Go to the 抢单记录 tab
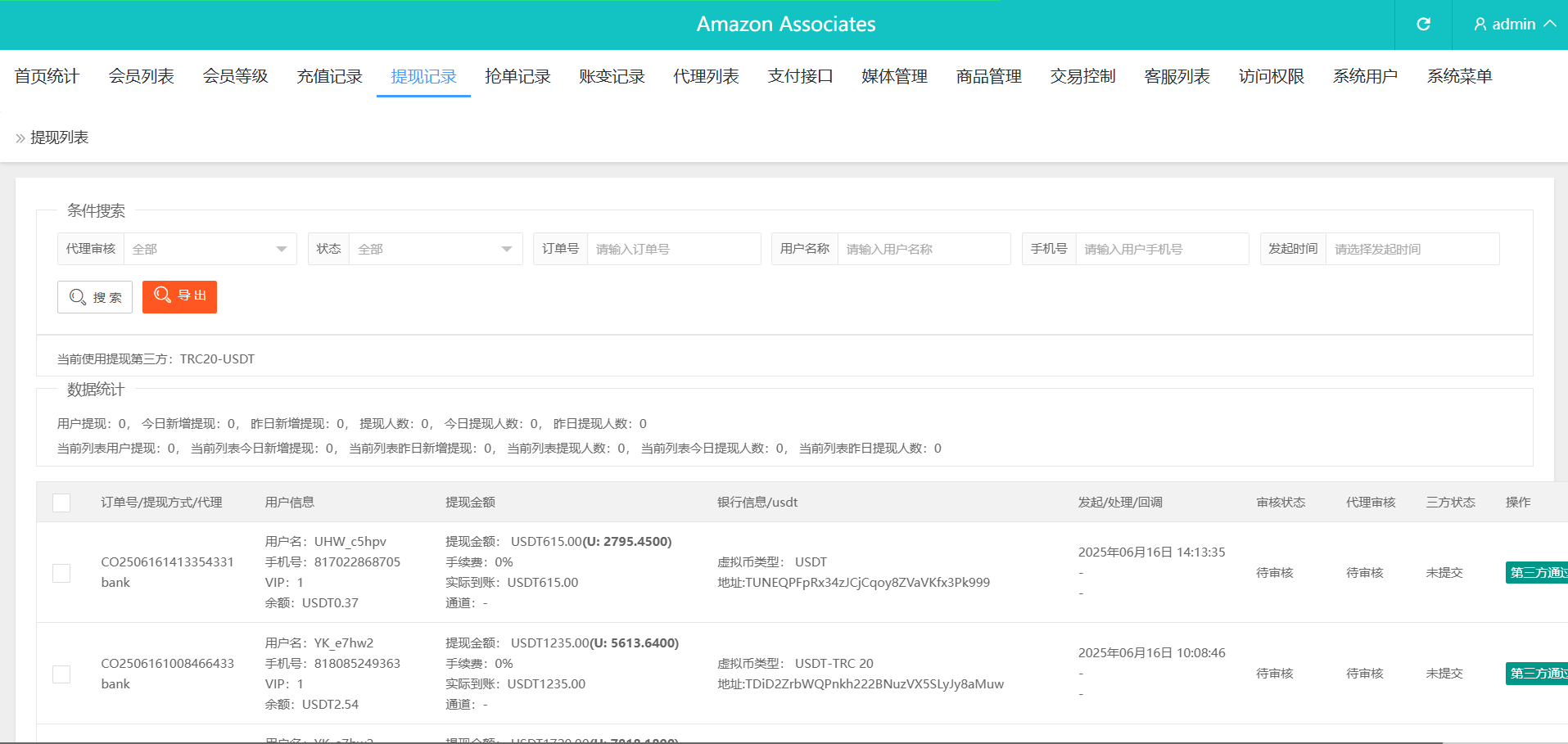 pos(517,76)
